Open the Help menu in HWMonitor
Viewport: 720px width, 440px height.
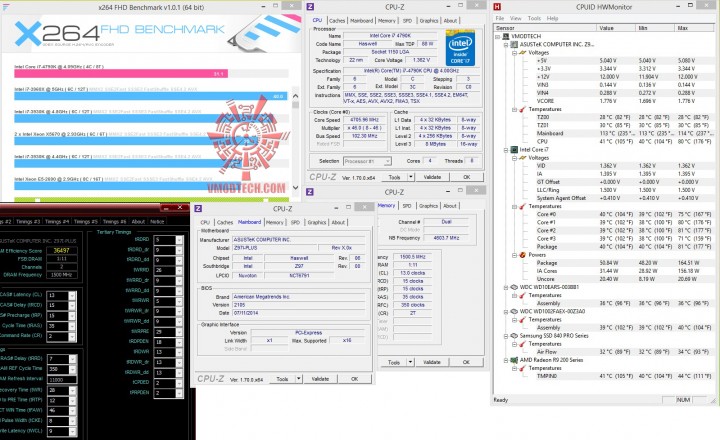[x=552, y=18]
